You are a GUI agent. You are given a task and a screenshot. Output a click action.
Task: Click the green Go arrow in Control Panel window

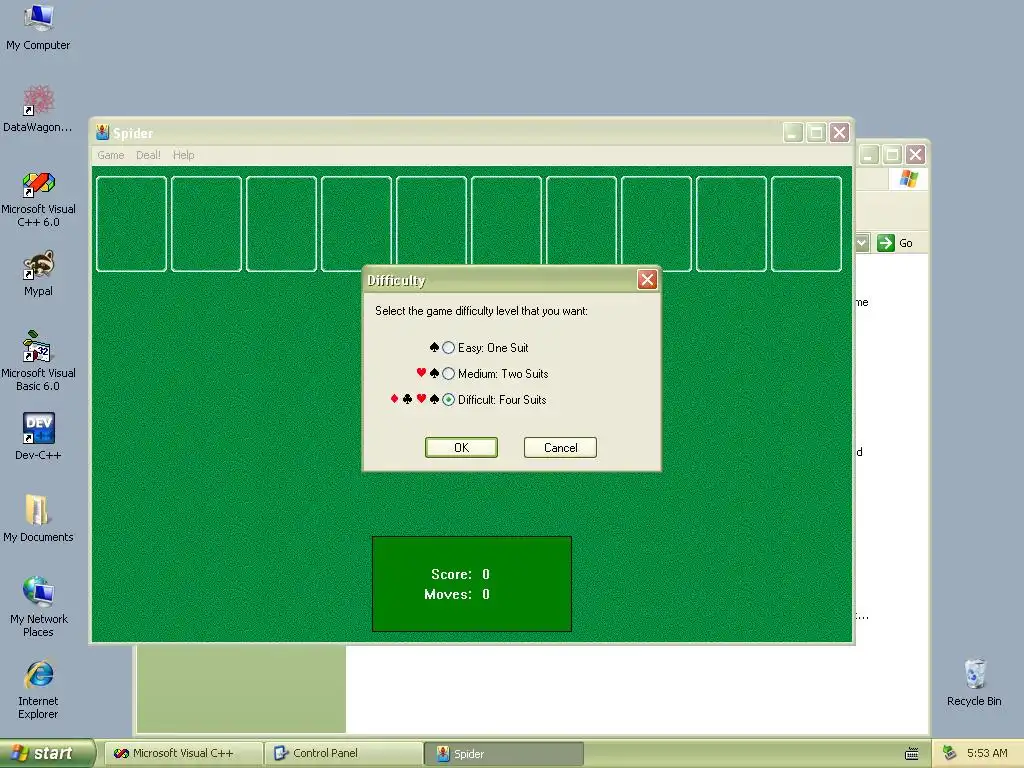pyautogui.click(x=886, y=243)
